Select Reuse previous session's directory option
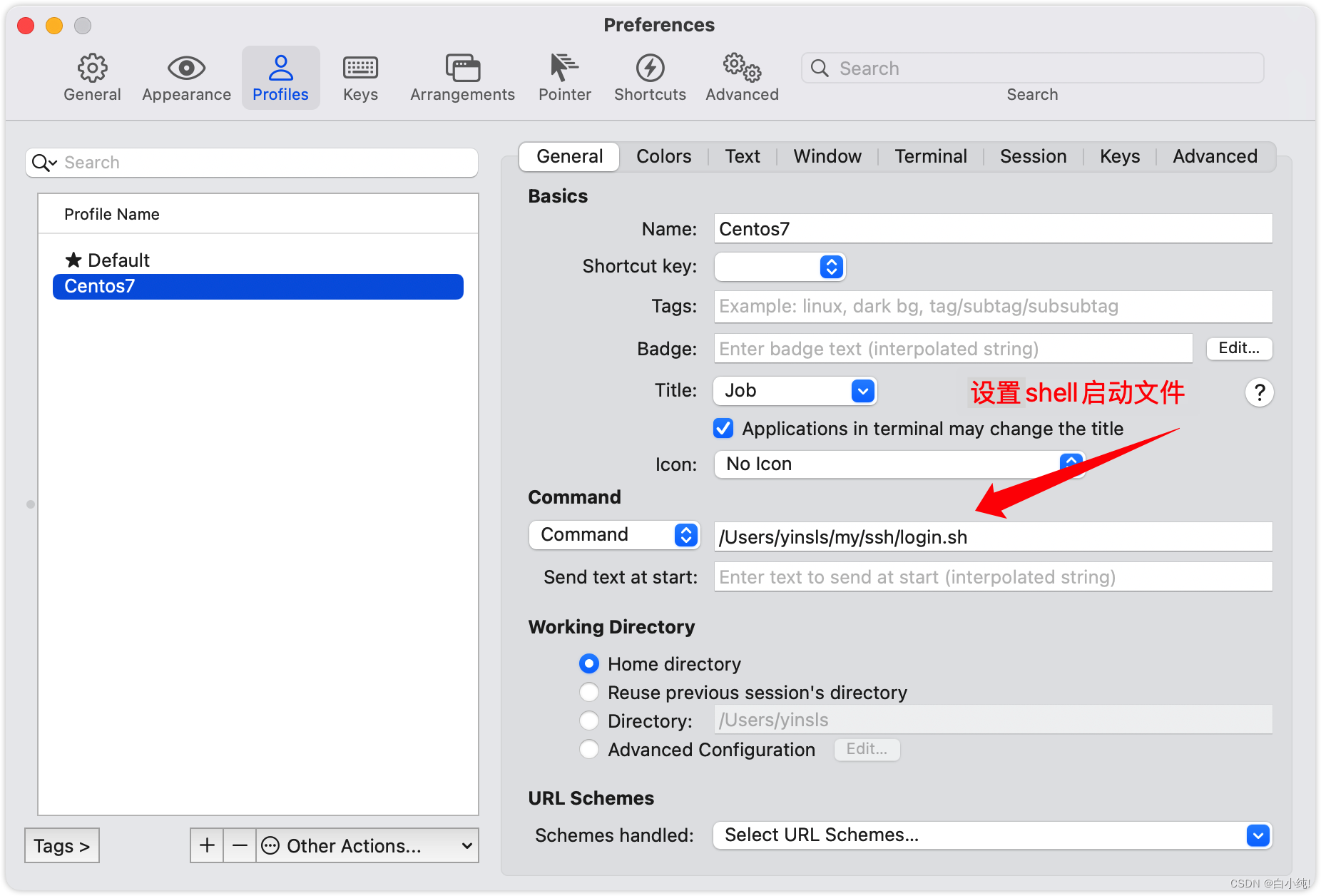Image resolution: width=1321 pixels, height=896 pixels. click(588, 692)
